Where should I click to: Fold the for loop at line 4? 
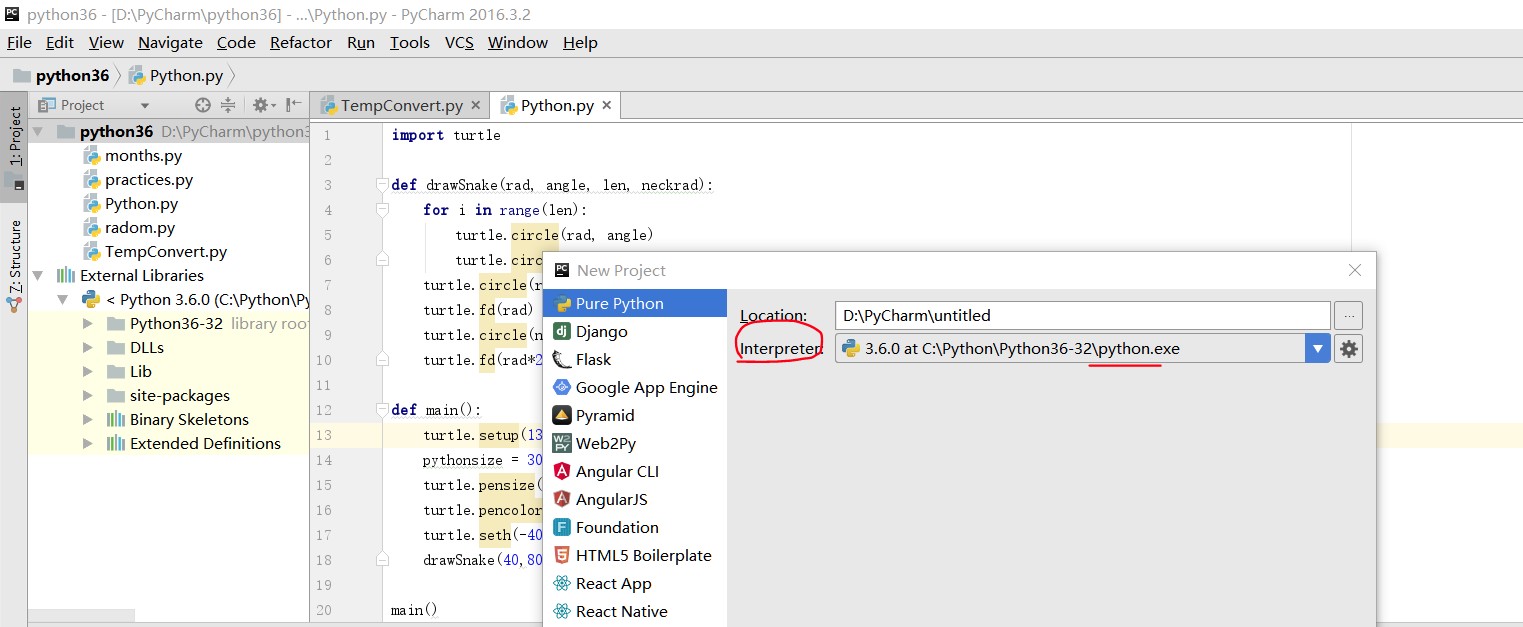click(381, 210)
